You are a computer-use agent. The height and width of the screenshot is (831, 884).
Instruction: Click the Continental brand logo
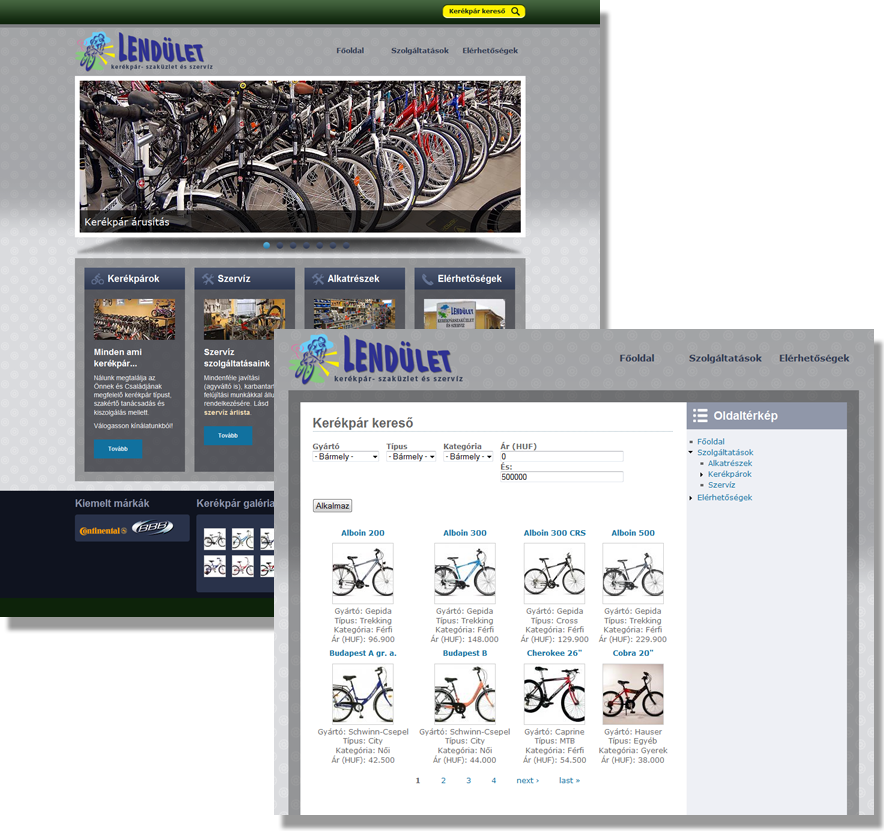(x=102, y=530)
